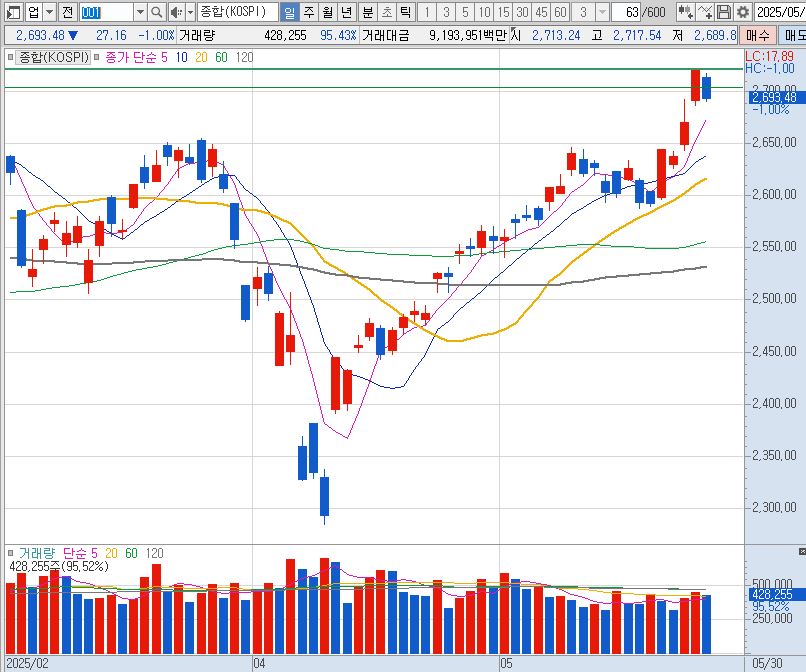
Task: Open chart settings gear icon
Action: point(742,12)
